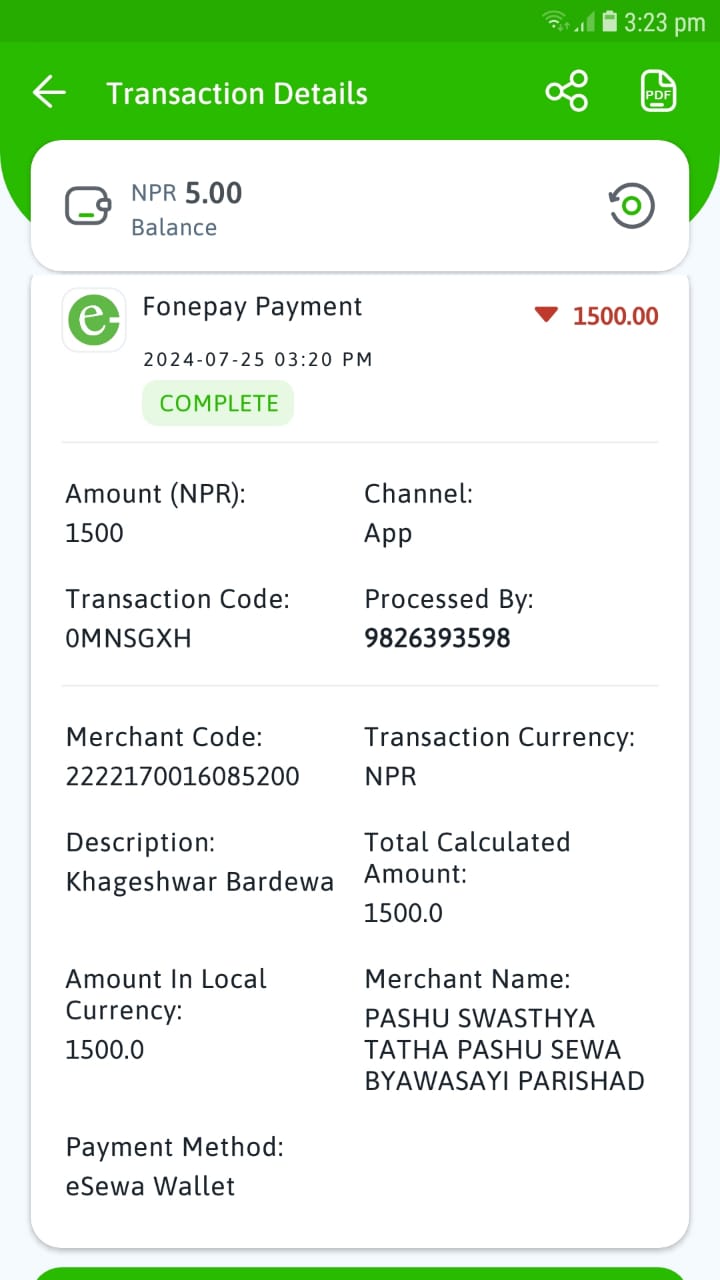Tap the red 1500.00 amount

click(615, 317)
